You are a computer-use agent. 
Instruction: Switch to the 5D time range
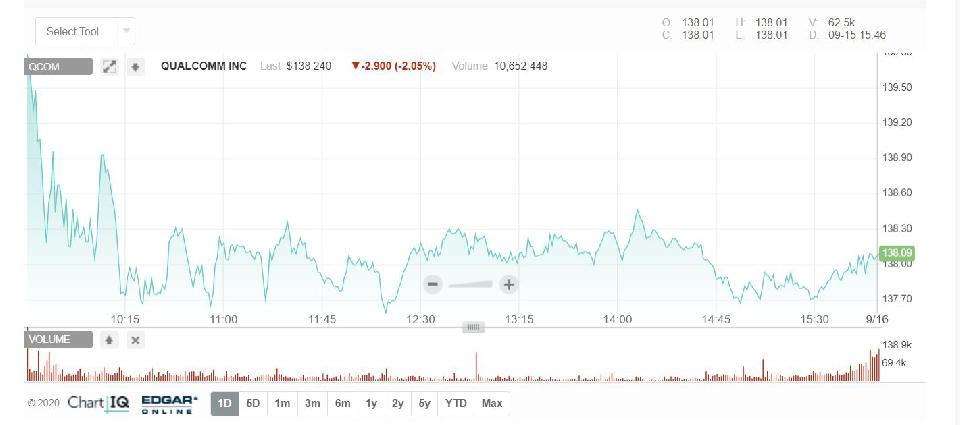[x=253, y=403]
